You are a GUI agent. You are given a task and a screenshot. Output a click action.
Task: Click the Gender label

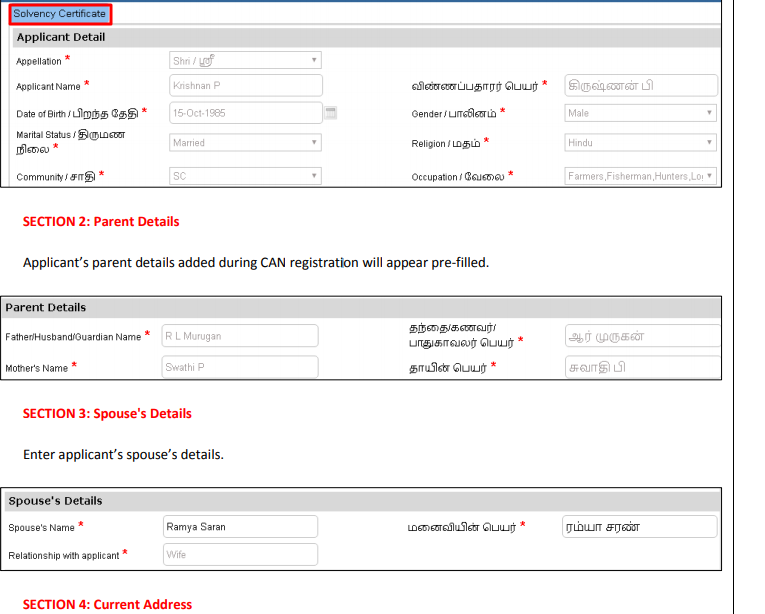(x=454, y=114)
